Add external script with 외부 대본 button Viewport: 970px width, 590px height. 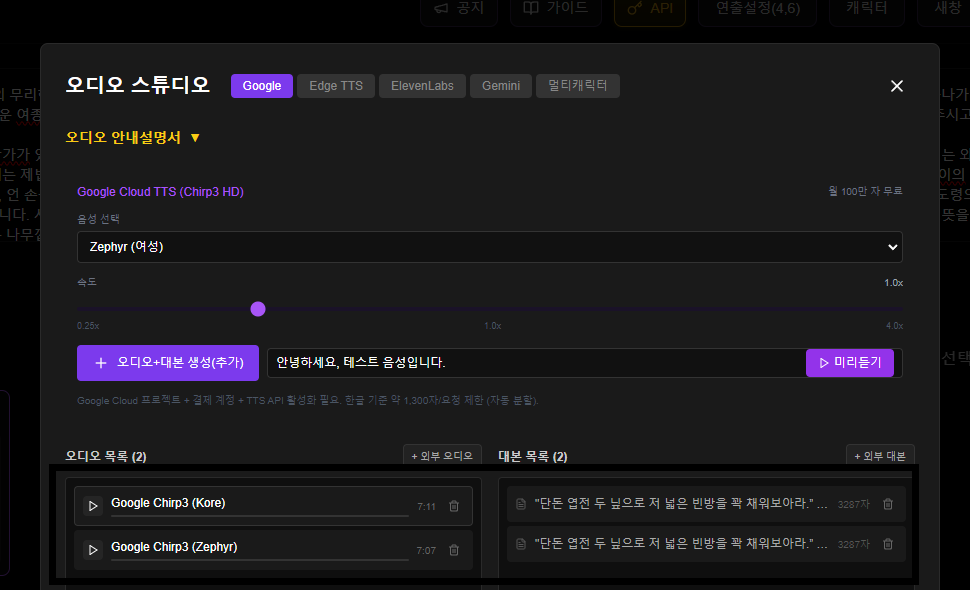(x=880, y=456)
